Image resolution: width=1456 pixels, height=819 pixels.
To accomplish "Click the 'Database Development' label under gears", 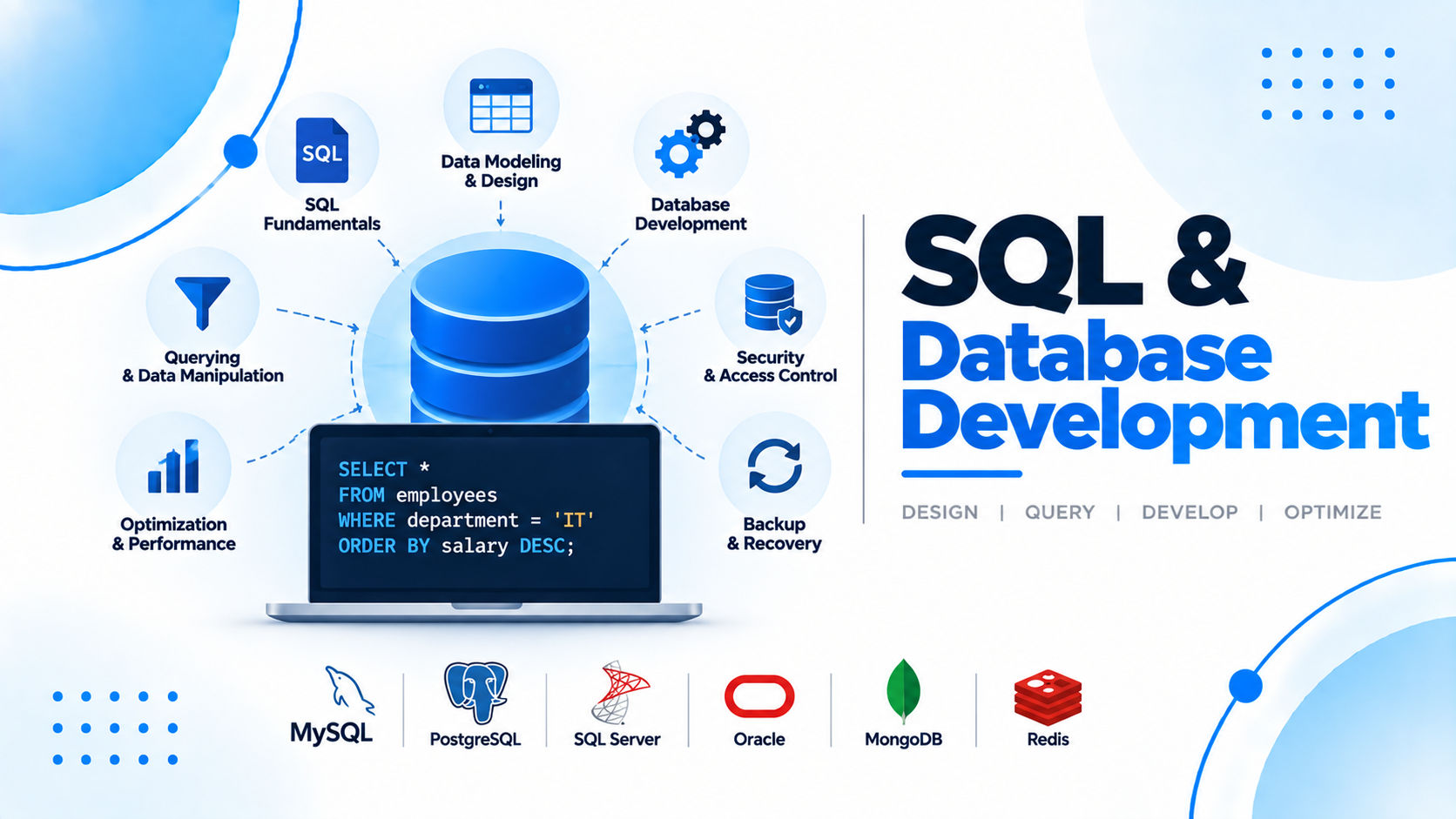I will point(691,214).
